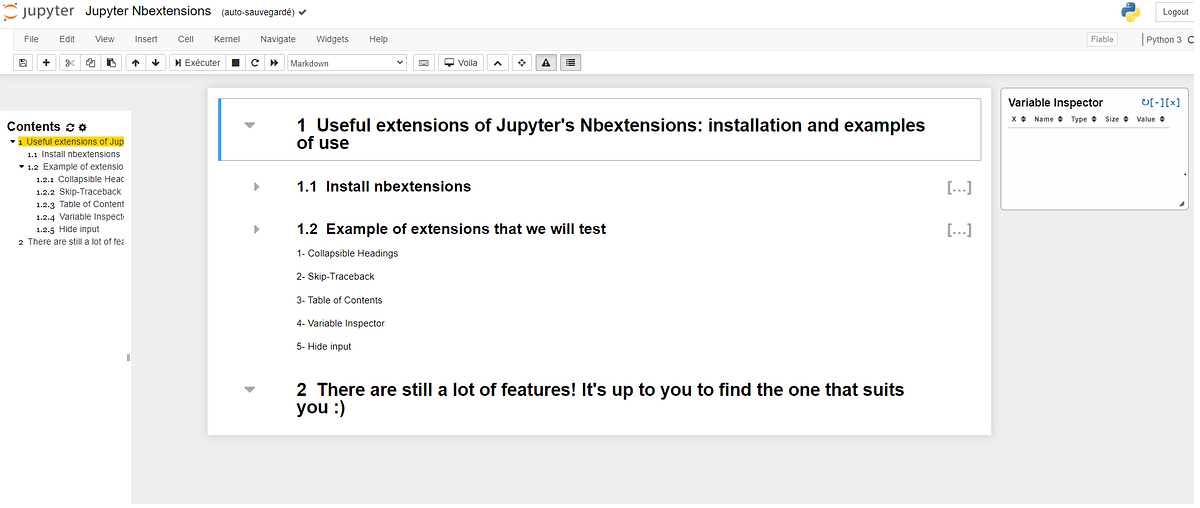Viewport: 1200px width, 508px height.
Task: Click the Jupyter logo
Action: point(38,11)
